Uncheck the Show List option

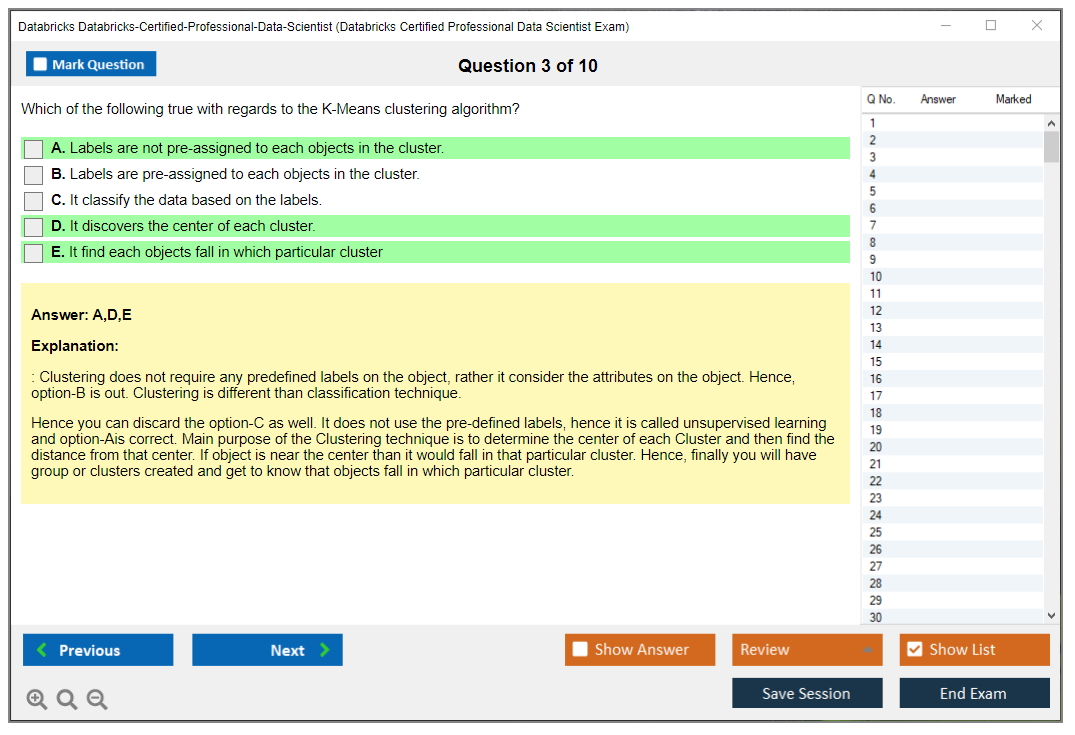coord(915,650)
